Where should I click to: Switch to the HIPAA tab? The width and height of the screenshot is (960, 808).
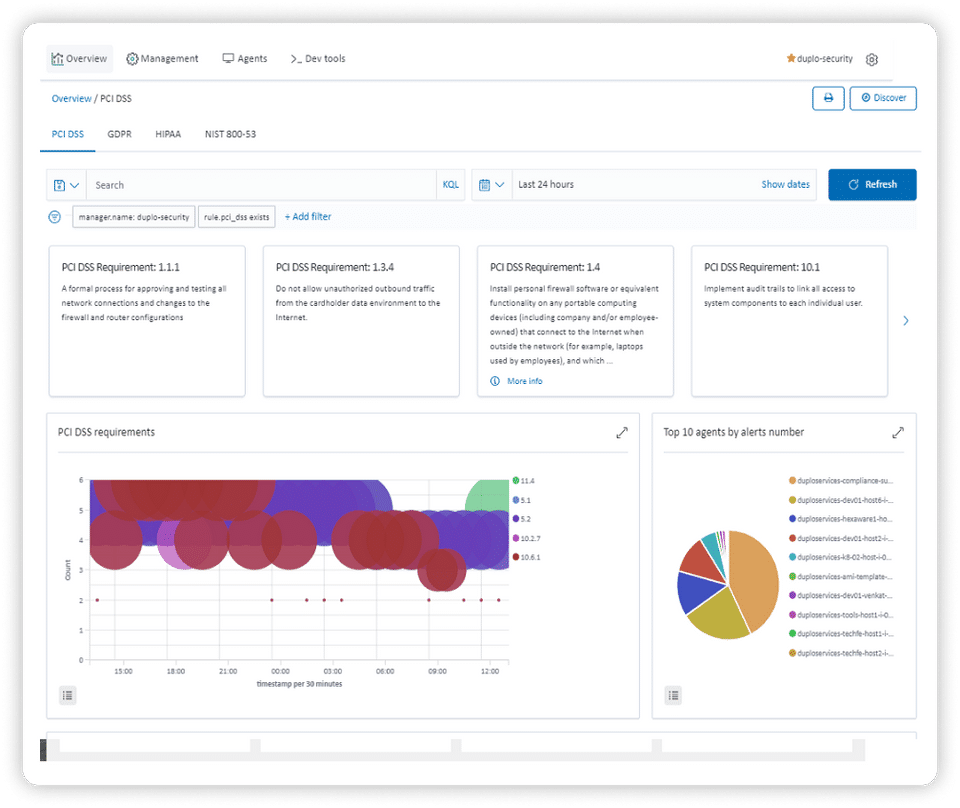[168, 134]
